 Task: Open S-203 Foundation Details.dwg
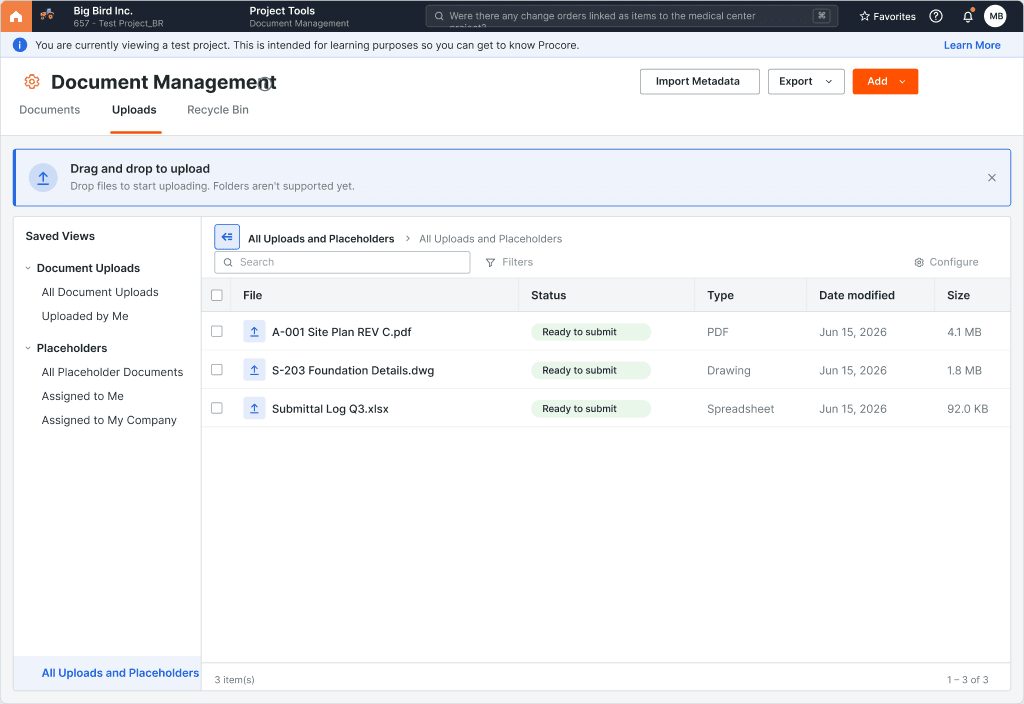(x=353, y=371)
